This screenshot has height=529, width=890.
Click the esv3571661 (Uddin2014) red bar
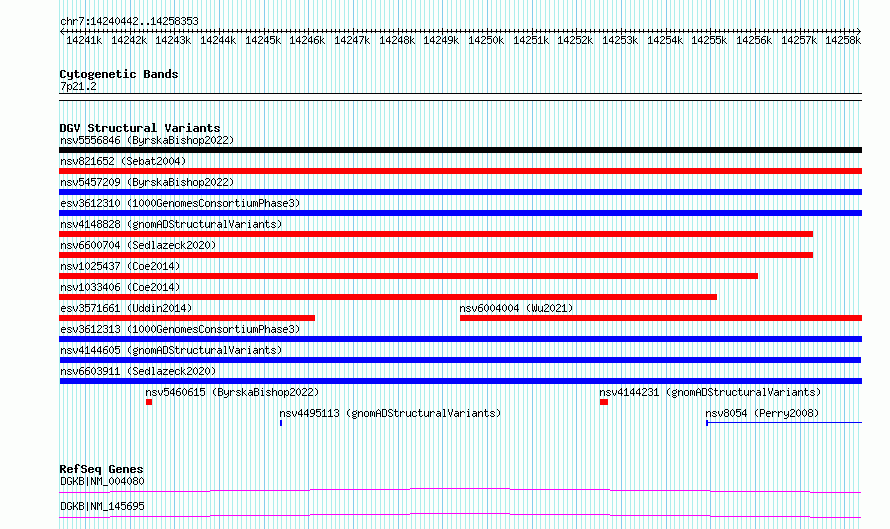pyautogui.click(x=187, y=318)
